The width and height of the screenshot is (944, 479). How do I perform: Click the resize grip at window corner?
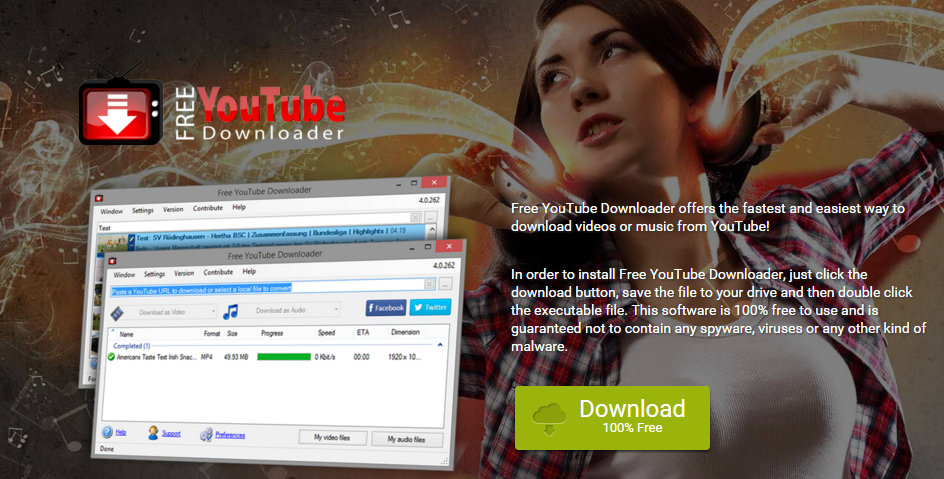click(x=445, y=462)
